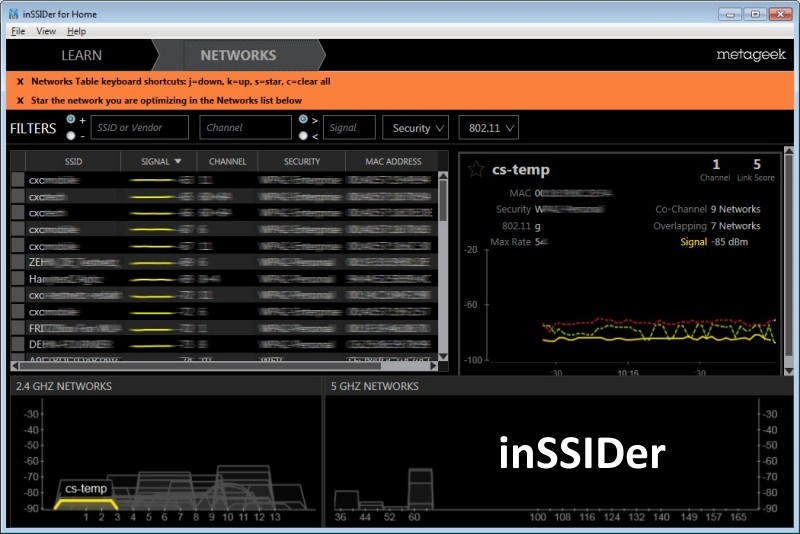Click the details panel scroll-up arrow

pyautogui.click(x=789, y=151)
